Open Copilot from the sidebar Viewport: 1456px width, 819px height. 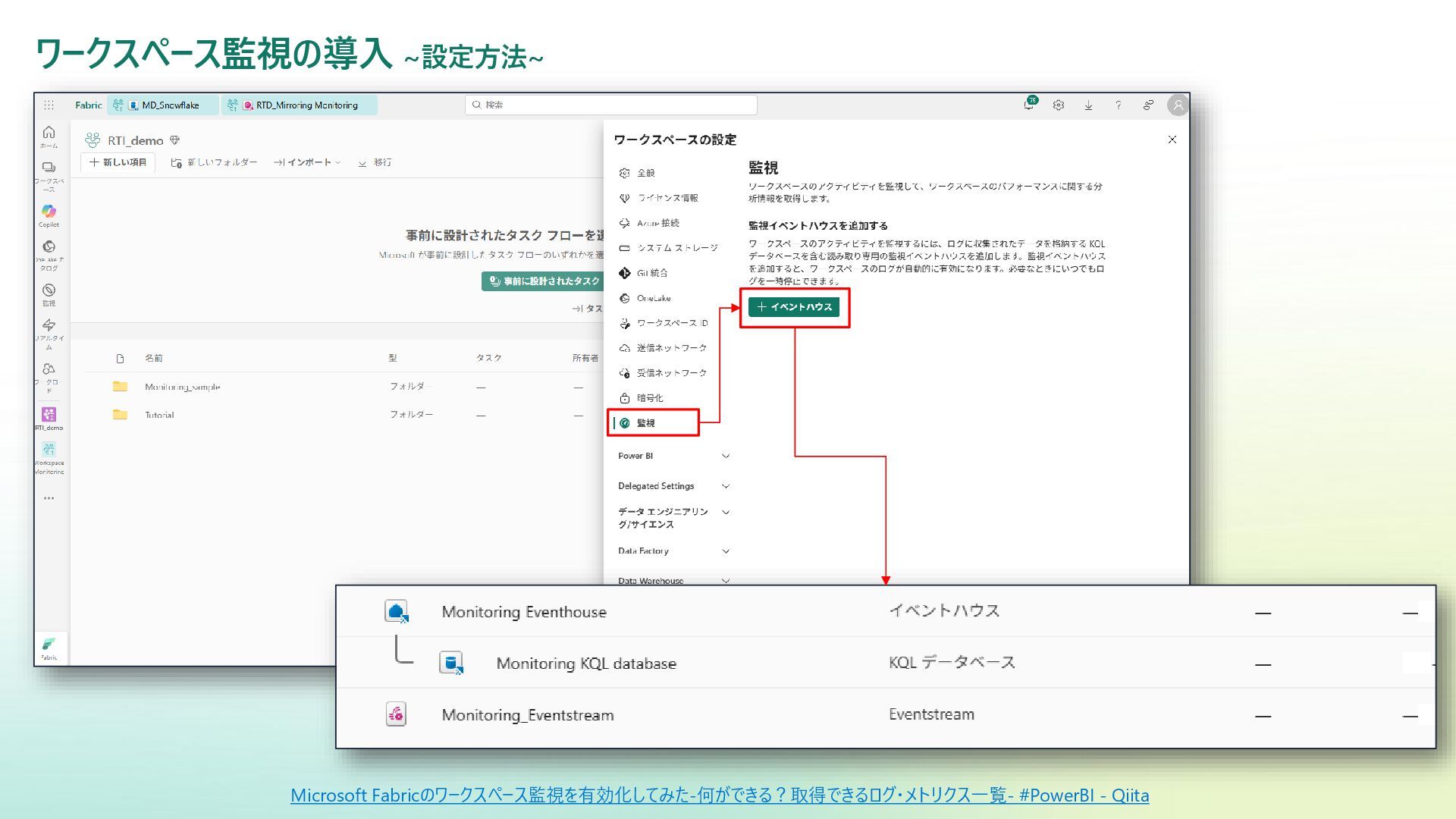[x=49, y=212]
